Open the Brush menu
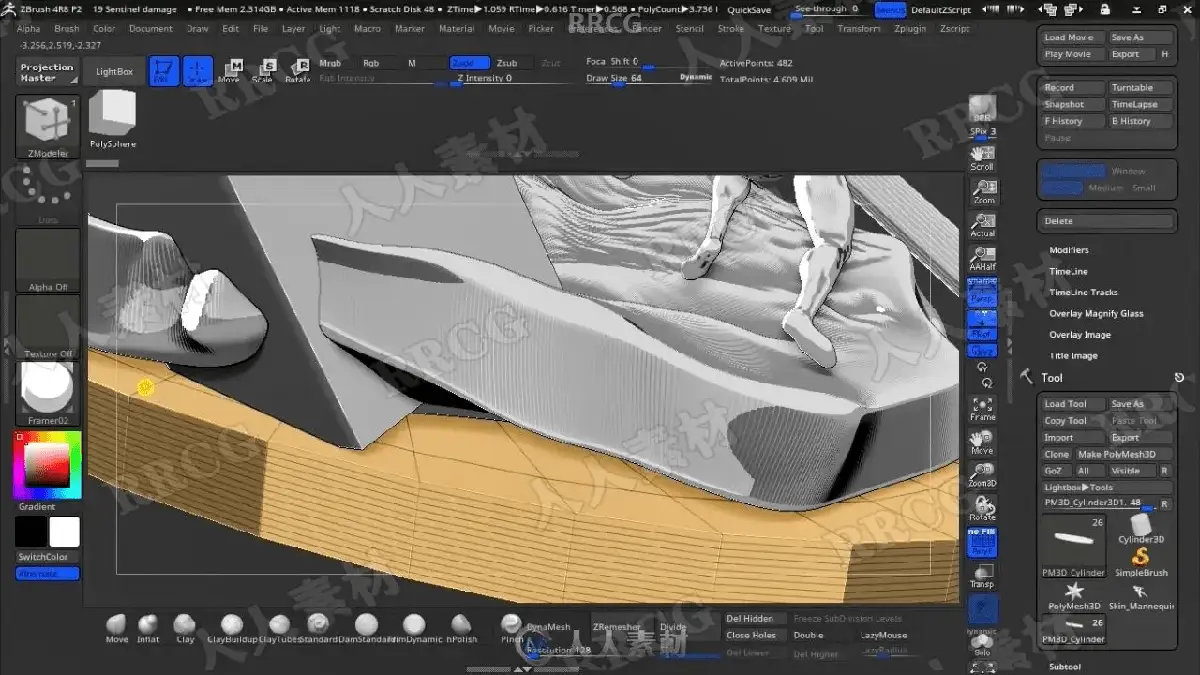This screenshot has width=1200, height=675. click(x=67, y=29)
